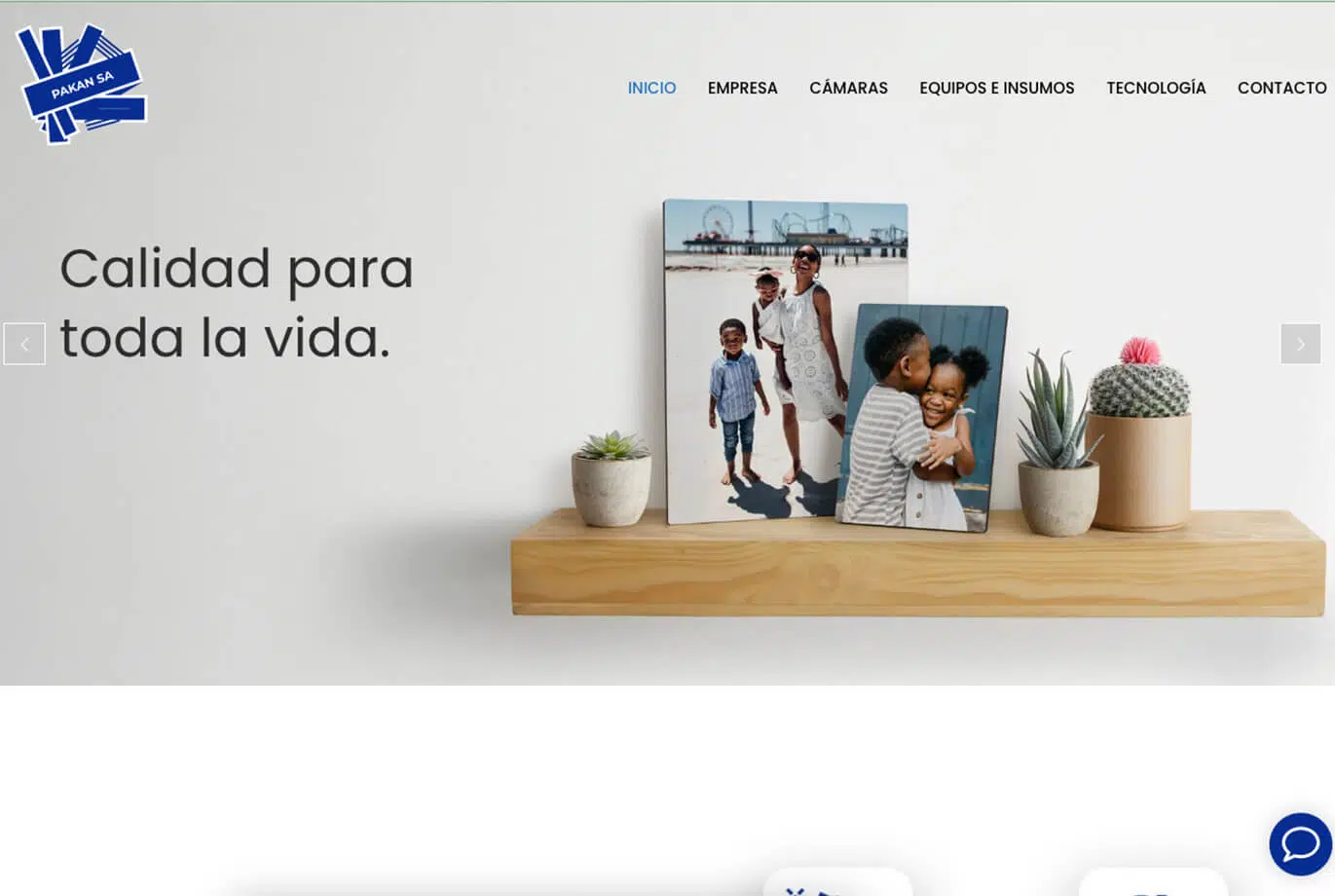Open the CÁMARAS menu item
Viewport: 1335px width, 896px height.
pos(849,88)
